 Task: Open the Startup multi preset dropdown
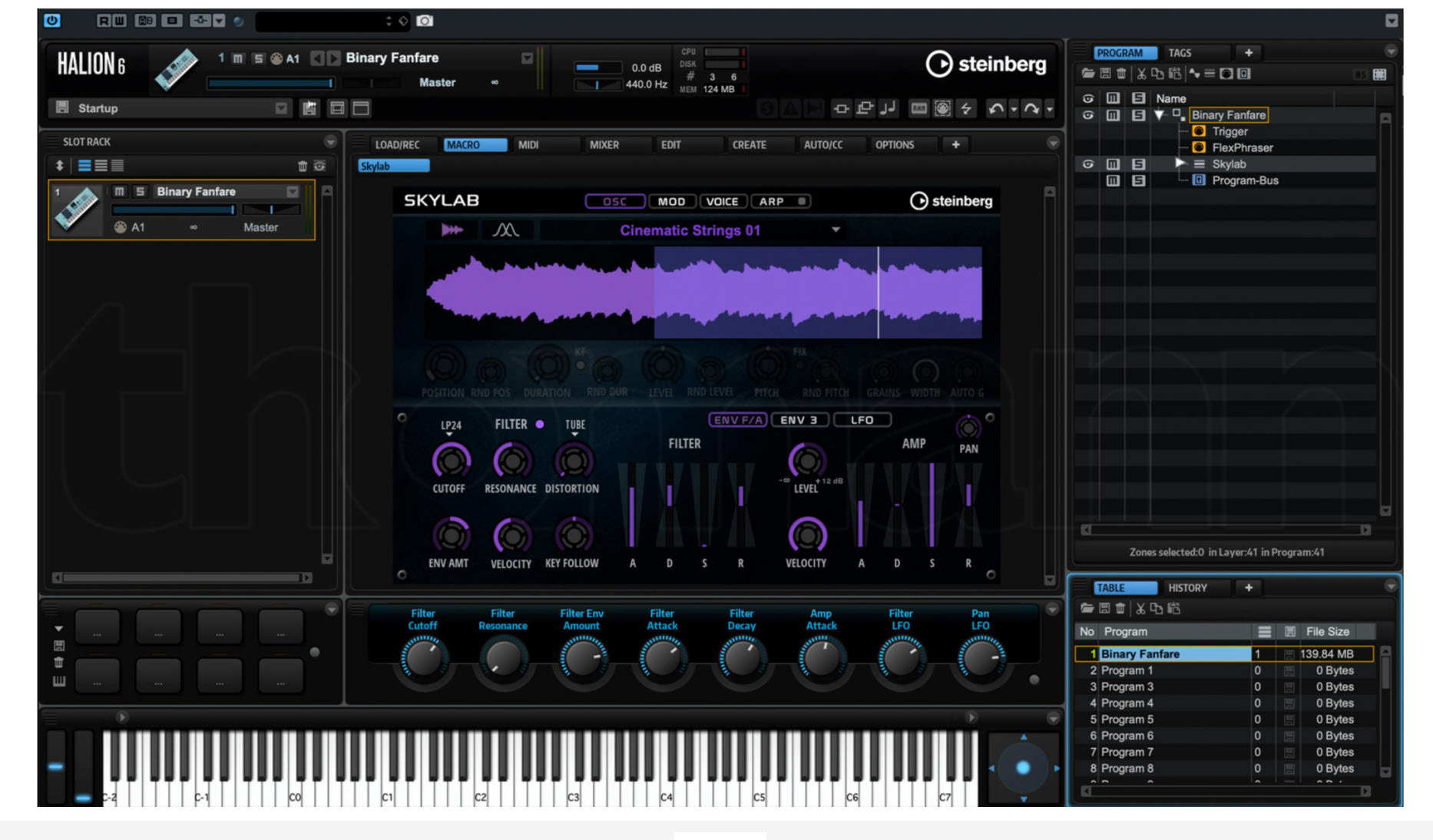[281, 108]
